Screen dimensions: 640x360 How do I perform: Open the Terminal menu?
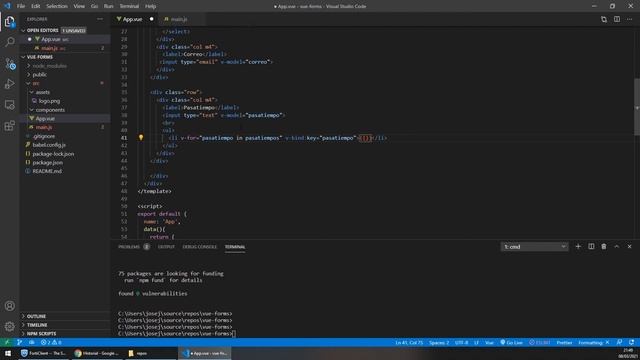[129, 6]
